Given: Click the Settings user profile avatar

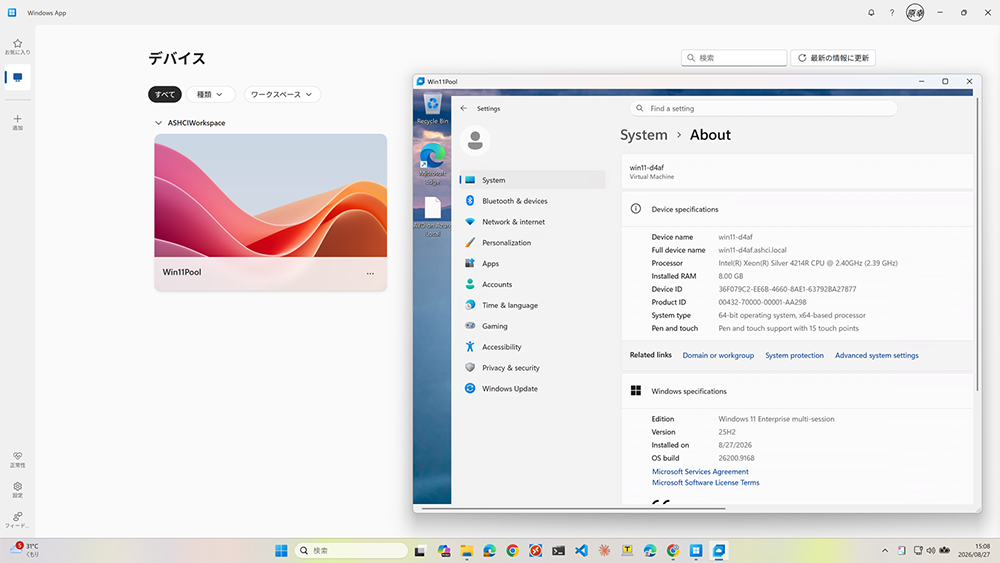Looking at the screenshot, I should click(x=475, y=140).
